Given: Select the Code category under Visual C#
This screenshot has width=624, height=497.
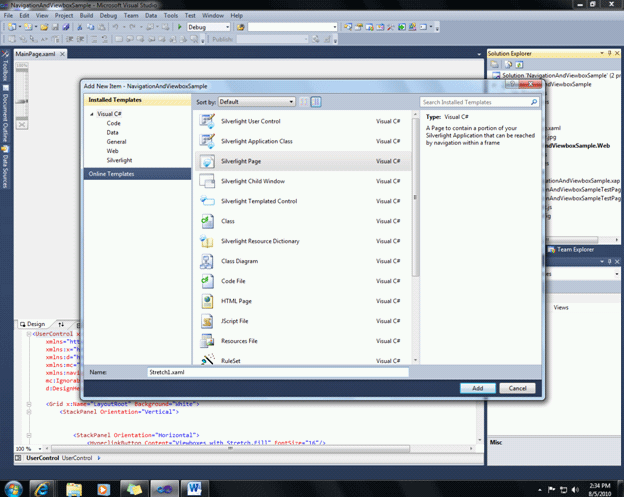Looking at the screenshot, I should click(x=113, y=123).
